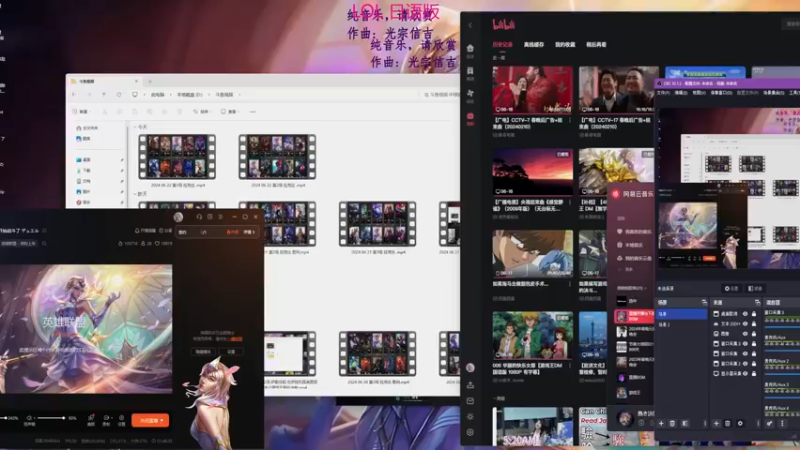Viewport: 800px width, 450px height.
Task: Click Bilibili sidebar settings gear icon
Action: click(x=470, y=432)
